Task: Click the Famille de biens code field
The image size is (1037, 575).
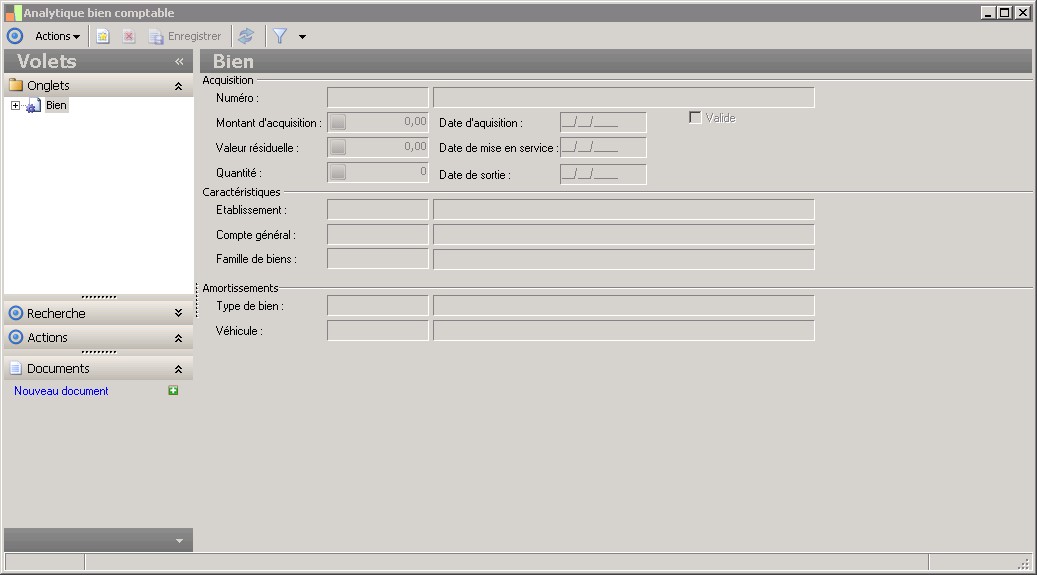Action: click(378, 259)
